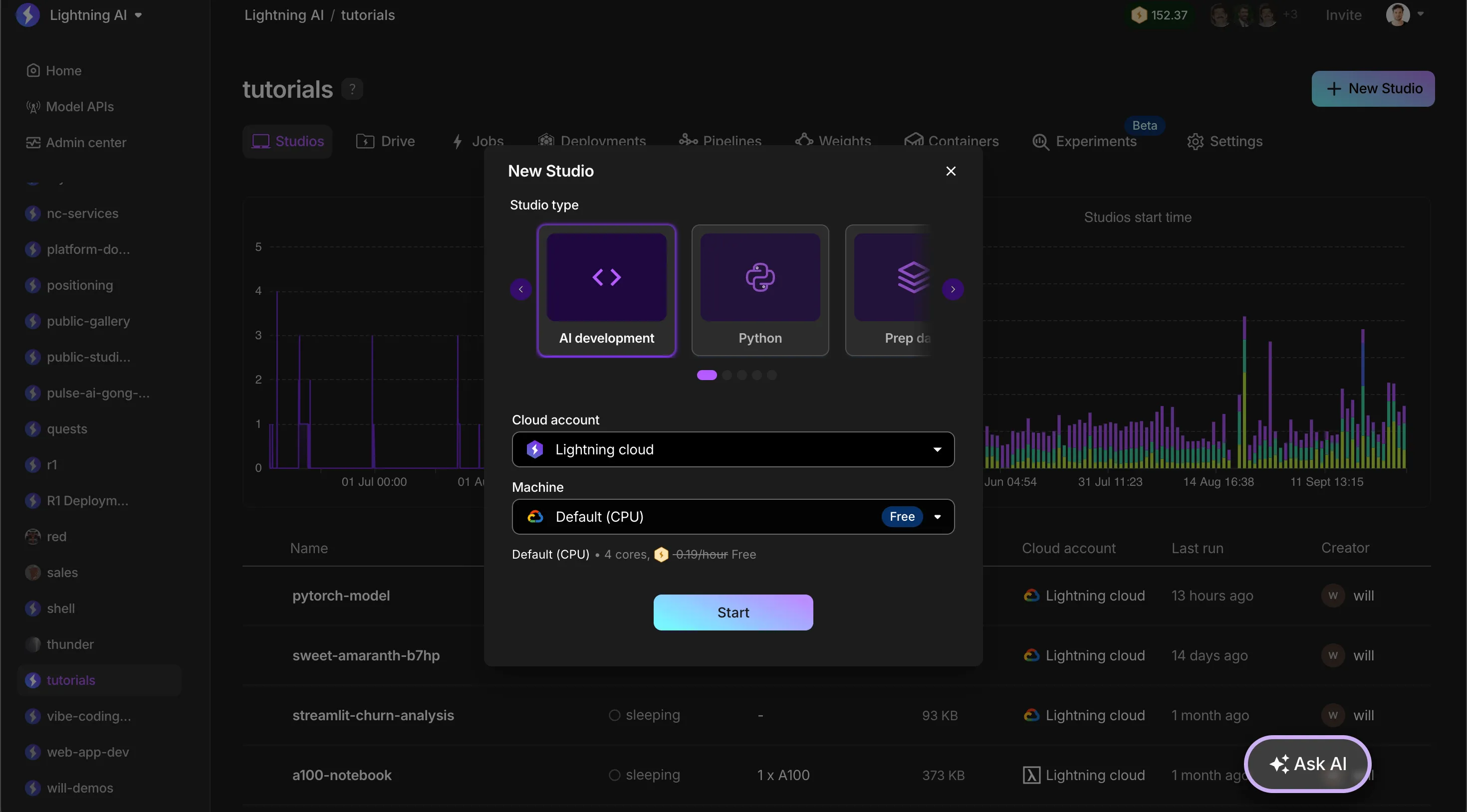
Task: Click the New Studio button
Action: pyautogui.click(x=1373, y=88)
